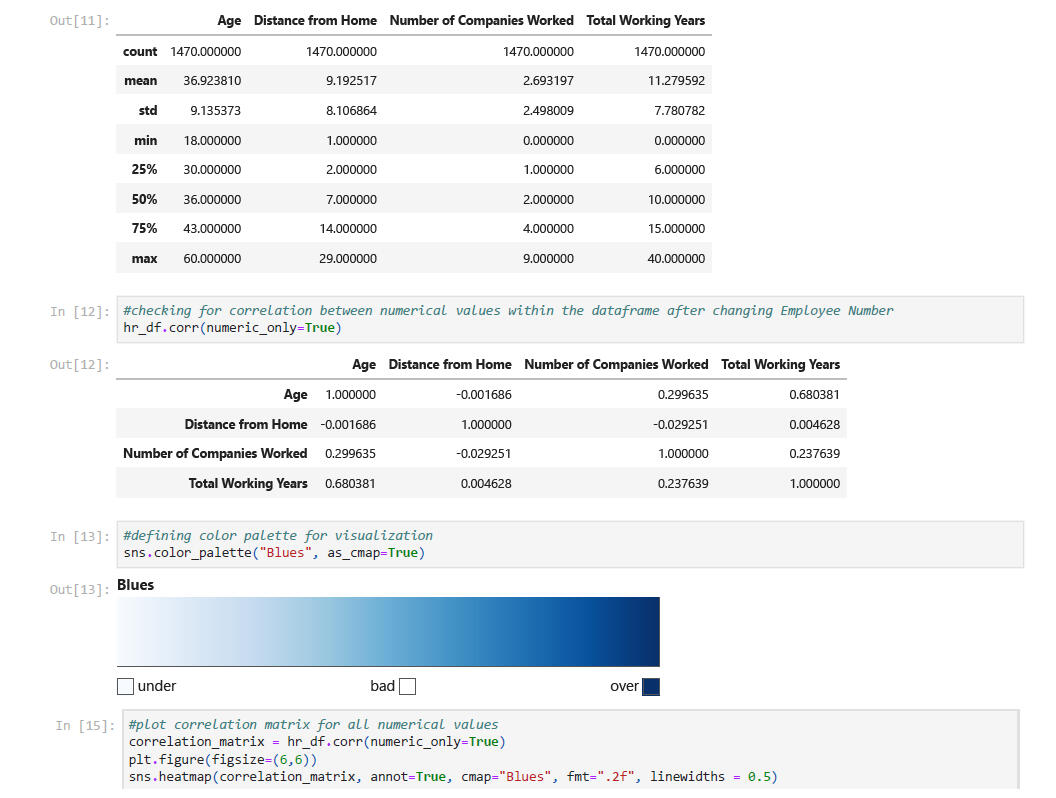
Task: Click the std value 8.106864
Action: pyautogui.click(x=352, y=110)
